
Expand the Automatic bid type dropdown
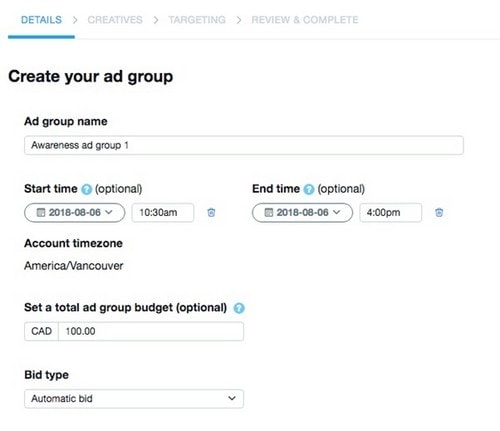click(x=134, y=399)
